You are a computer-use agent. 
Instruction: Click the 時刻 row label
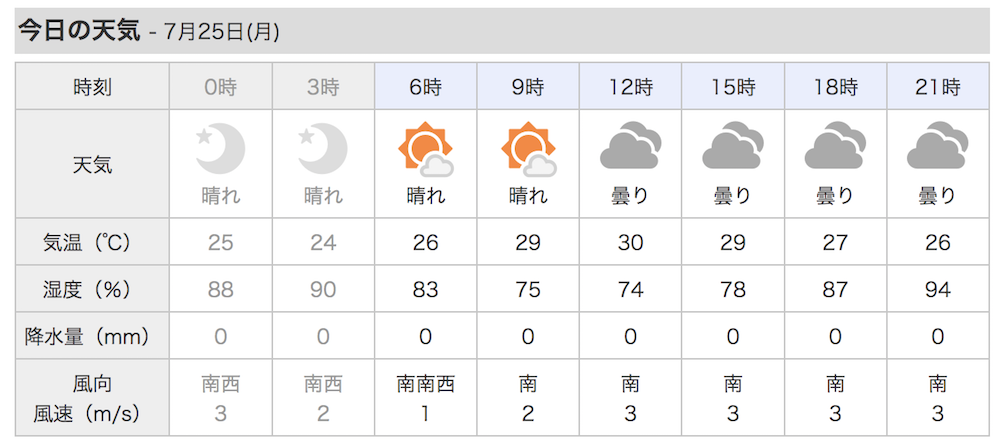[x=92, y=86]
